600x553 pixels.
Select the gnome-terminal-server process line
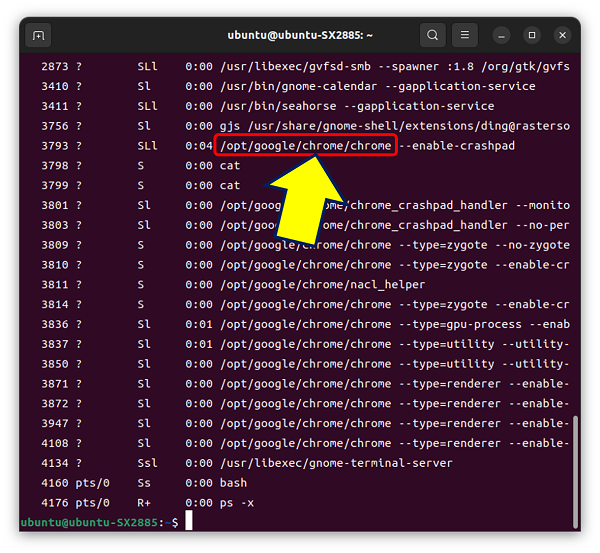point(247,463)
